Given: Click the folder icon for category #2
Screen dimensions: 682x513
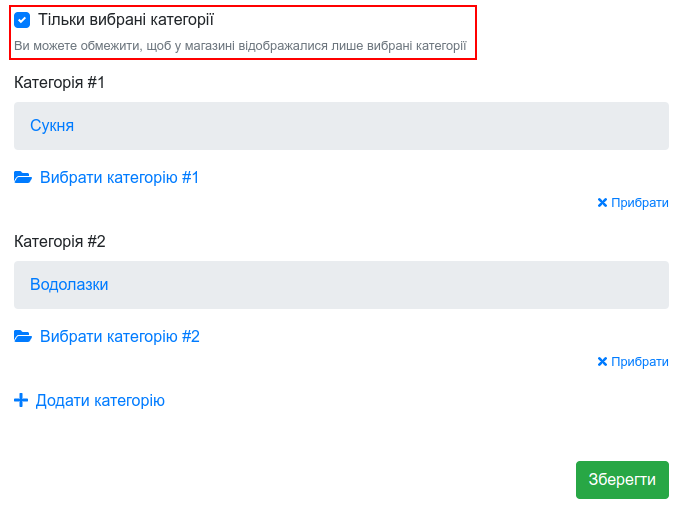Looking at the screenshot, I should point(23,336).
